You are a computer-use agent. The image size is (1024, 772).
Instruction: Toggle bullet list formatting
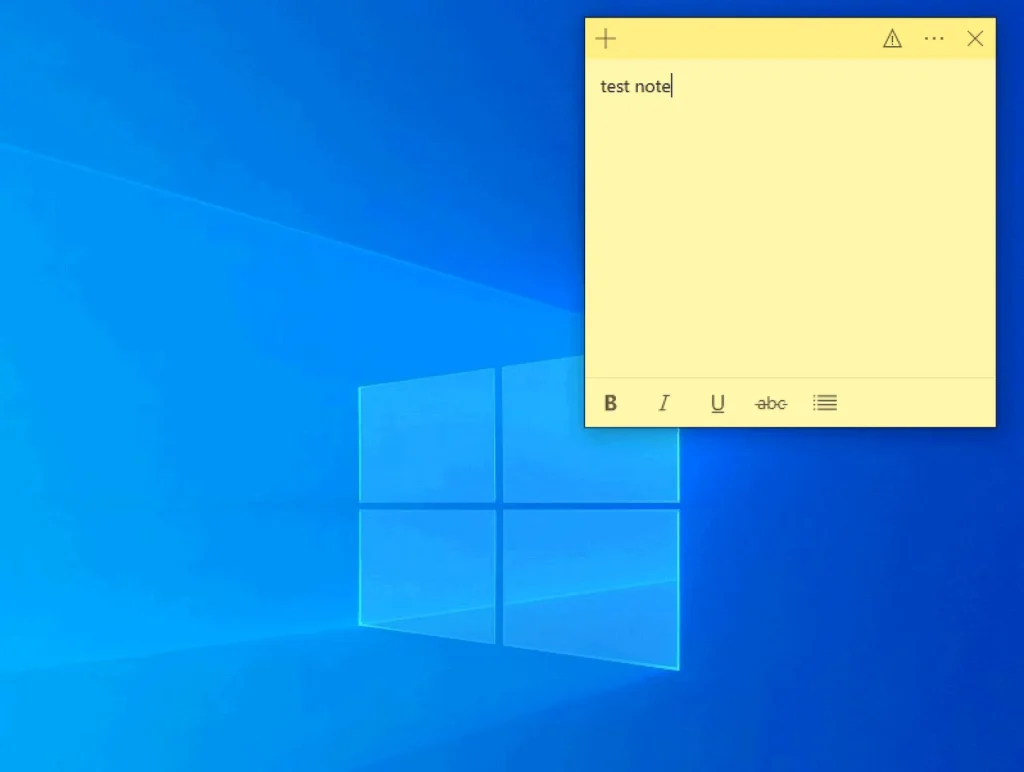pos(825,403)
